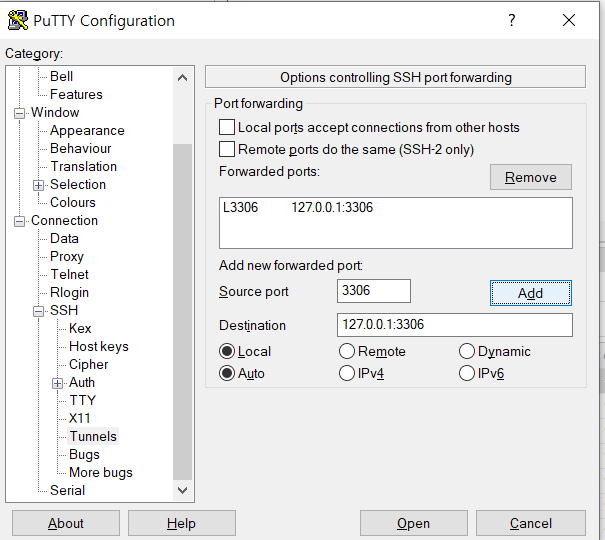The width and height of the screenshot is (605, 540).
Task: Collapse the SSH tree node
Action: [x=38, y=311]
